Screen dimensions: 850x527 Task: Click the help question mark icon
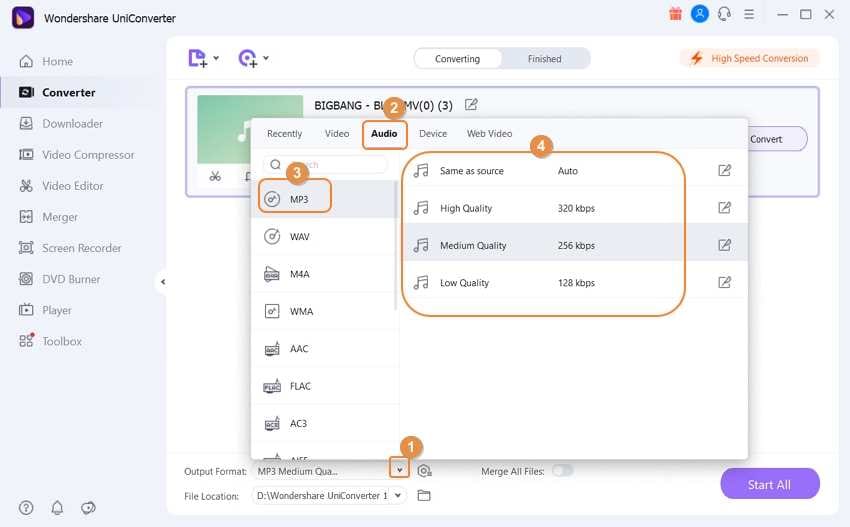coord(26,507)
